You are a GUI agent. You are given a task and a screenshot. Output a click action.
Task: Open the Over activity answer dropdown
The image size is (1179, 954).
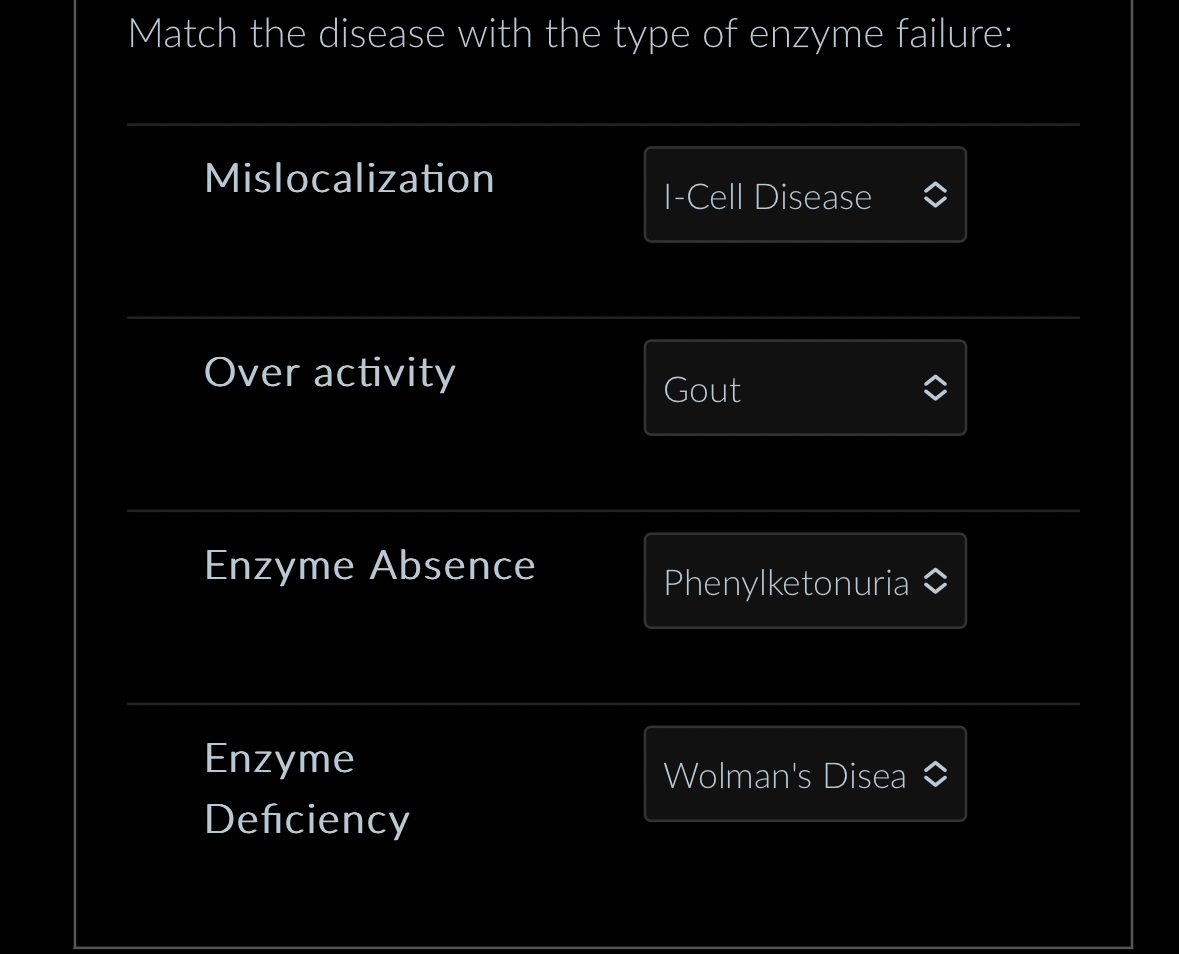click(x=805, y=388)
